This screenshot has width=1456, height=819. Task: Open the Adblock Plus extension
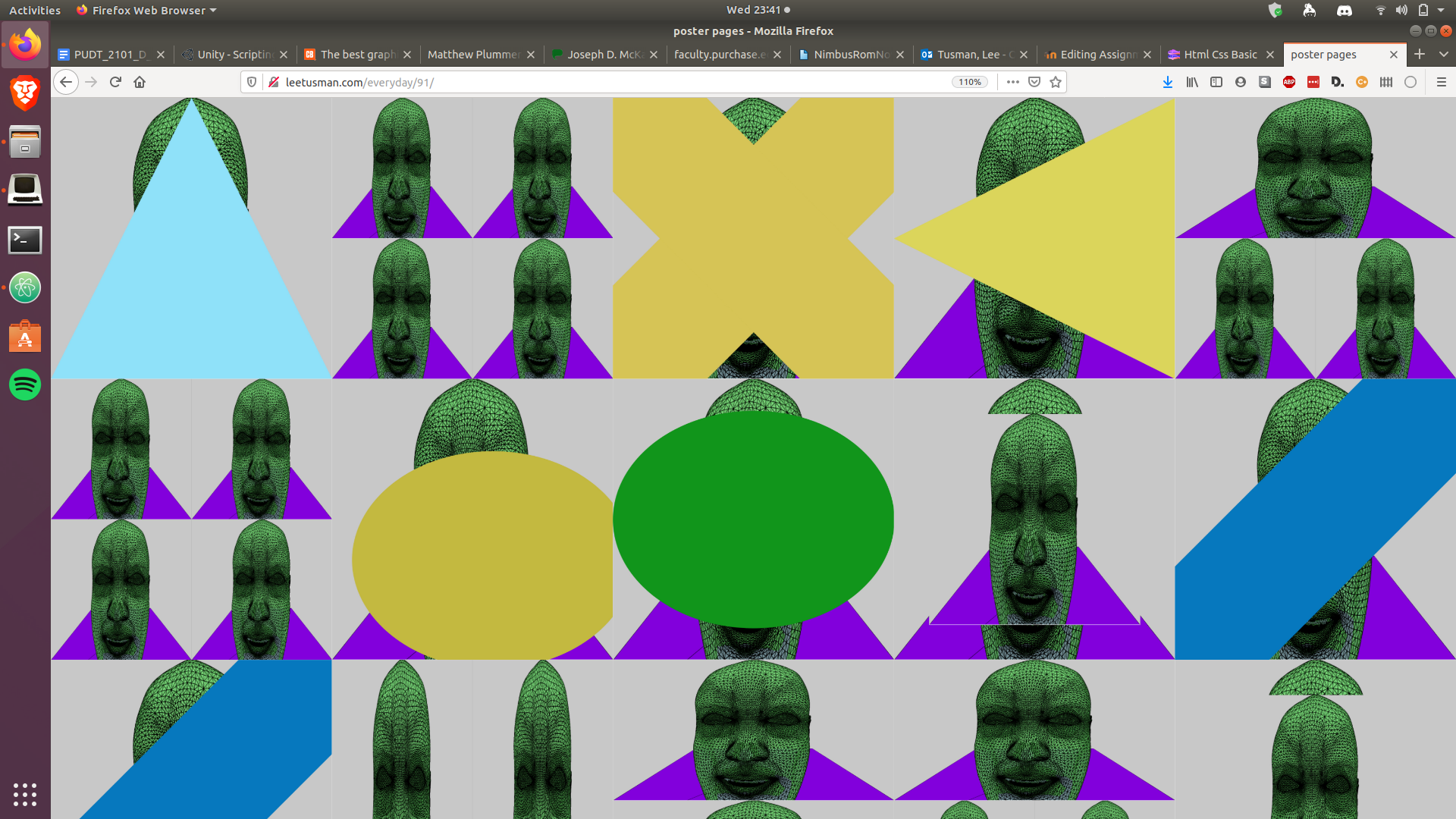tap(1289, 82)
